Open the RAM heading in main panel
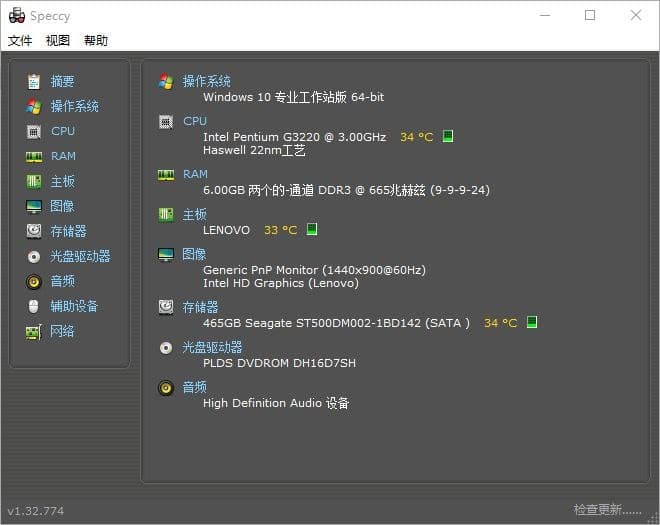Screen dimensions: 660x525 click(195, 174)
